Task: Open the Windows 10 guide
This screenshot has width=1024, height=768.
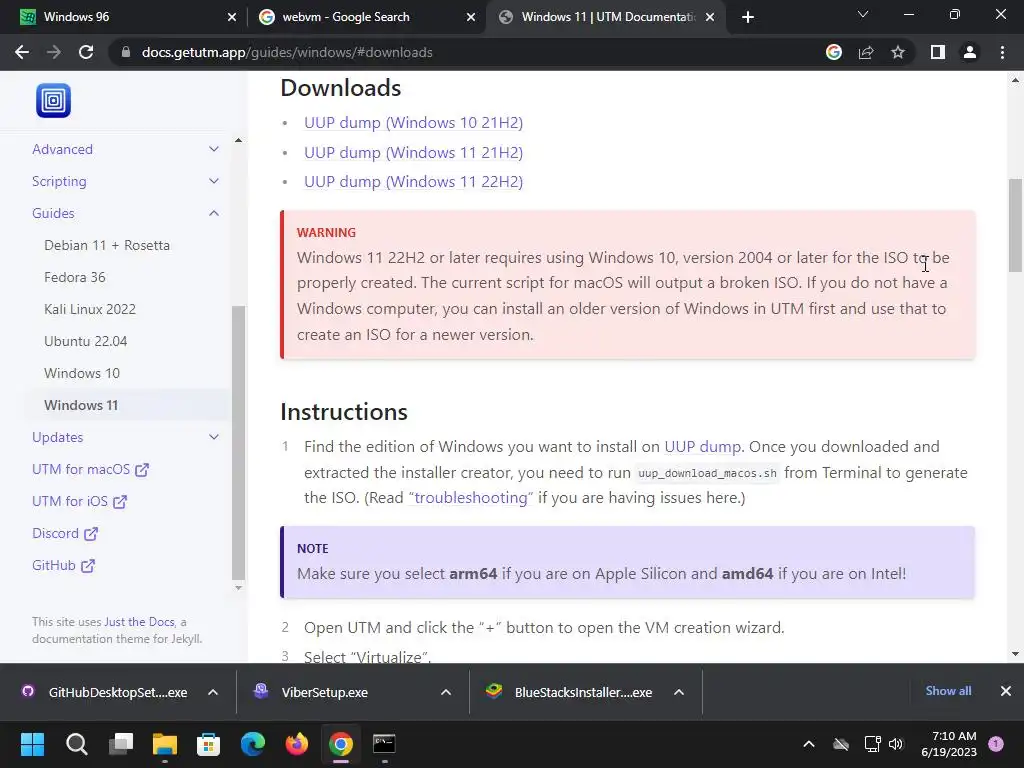Action: tap(82, 373)
